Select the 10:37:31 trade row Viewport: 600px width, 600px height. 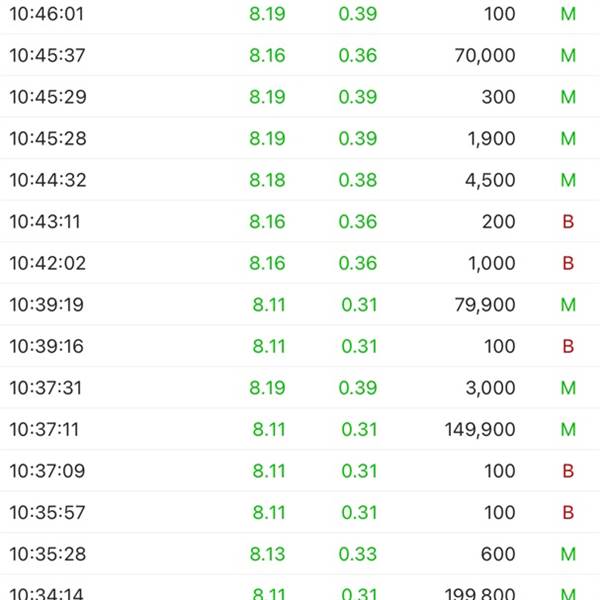(x=300, y=388)
